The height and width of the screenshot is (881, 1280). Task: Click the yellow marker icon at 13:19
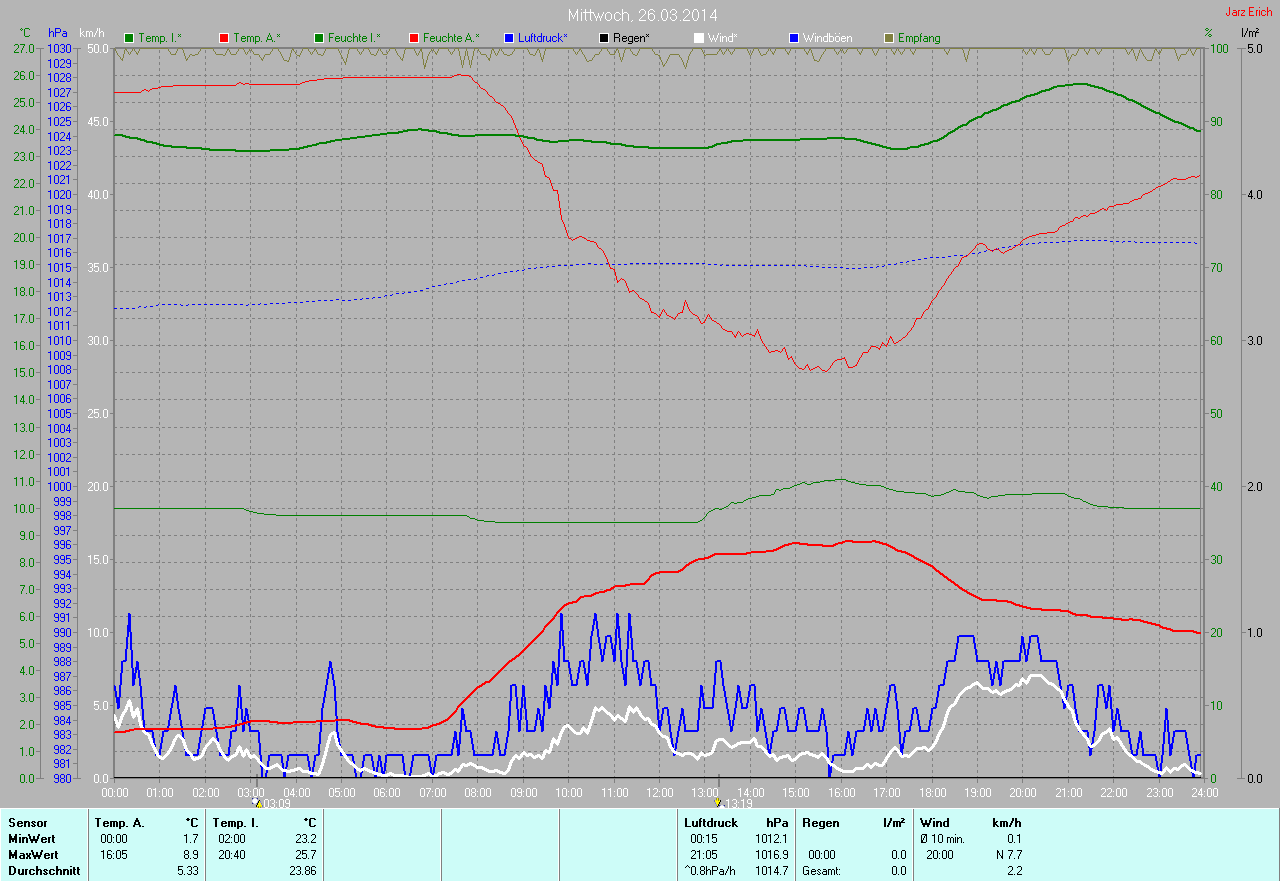[717, 802]
